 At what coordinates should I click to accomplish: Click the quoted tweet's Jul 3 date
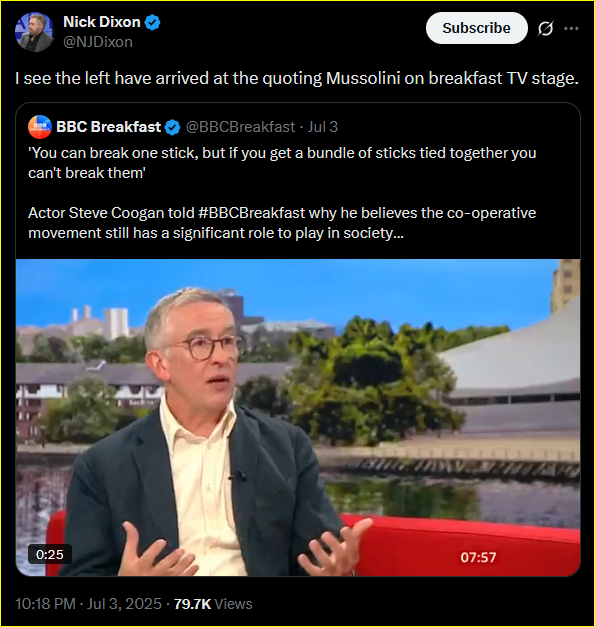pyautogui.click(x=322, y=127)
